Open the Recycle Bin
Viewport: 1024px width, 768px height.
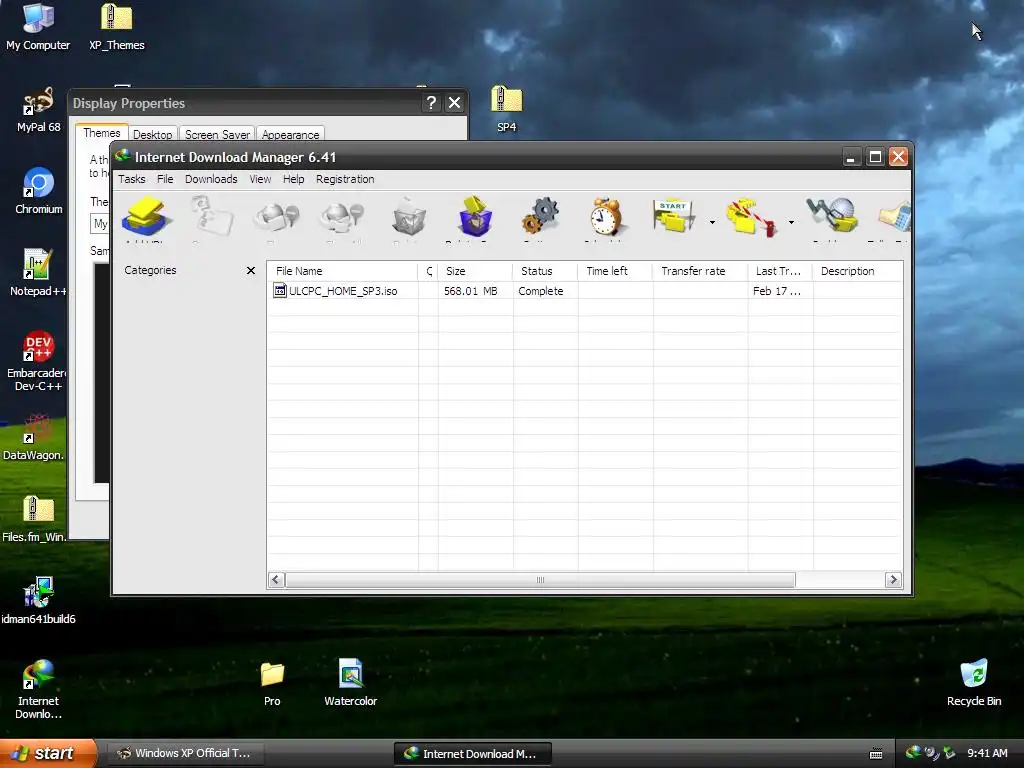tap(974, 683)
